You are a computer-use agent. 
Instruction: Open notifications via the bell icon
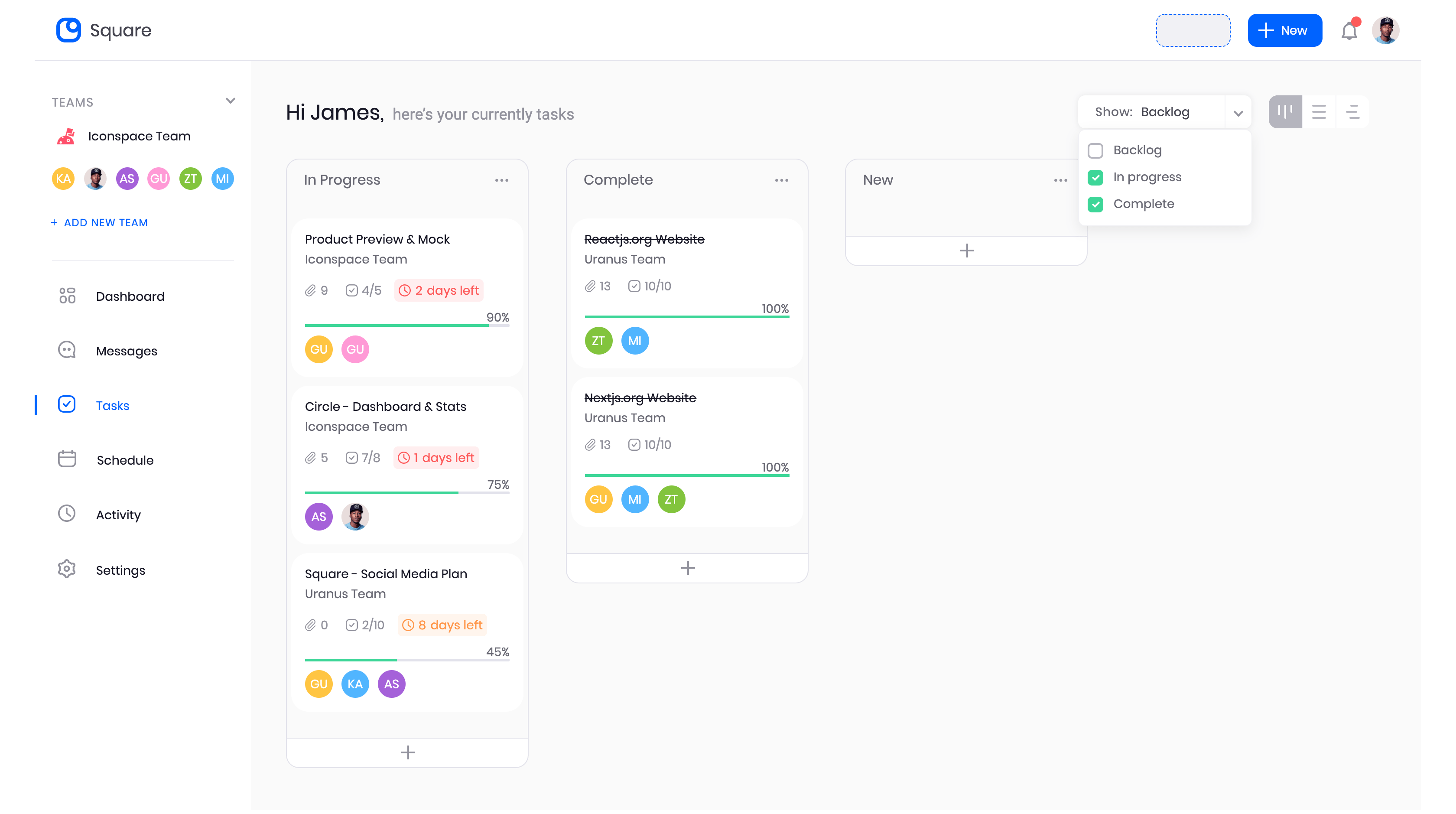pos(1350,30)
